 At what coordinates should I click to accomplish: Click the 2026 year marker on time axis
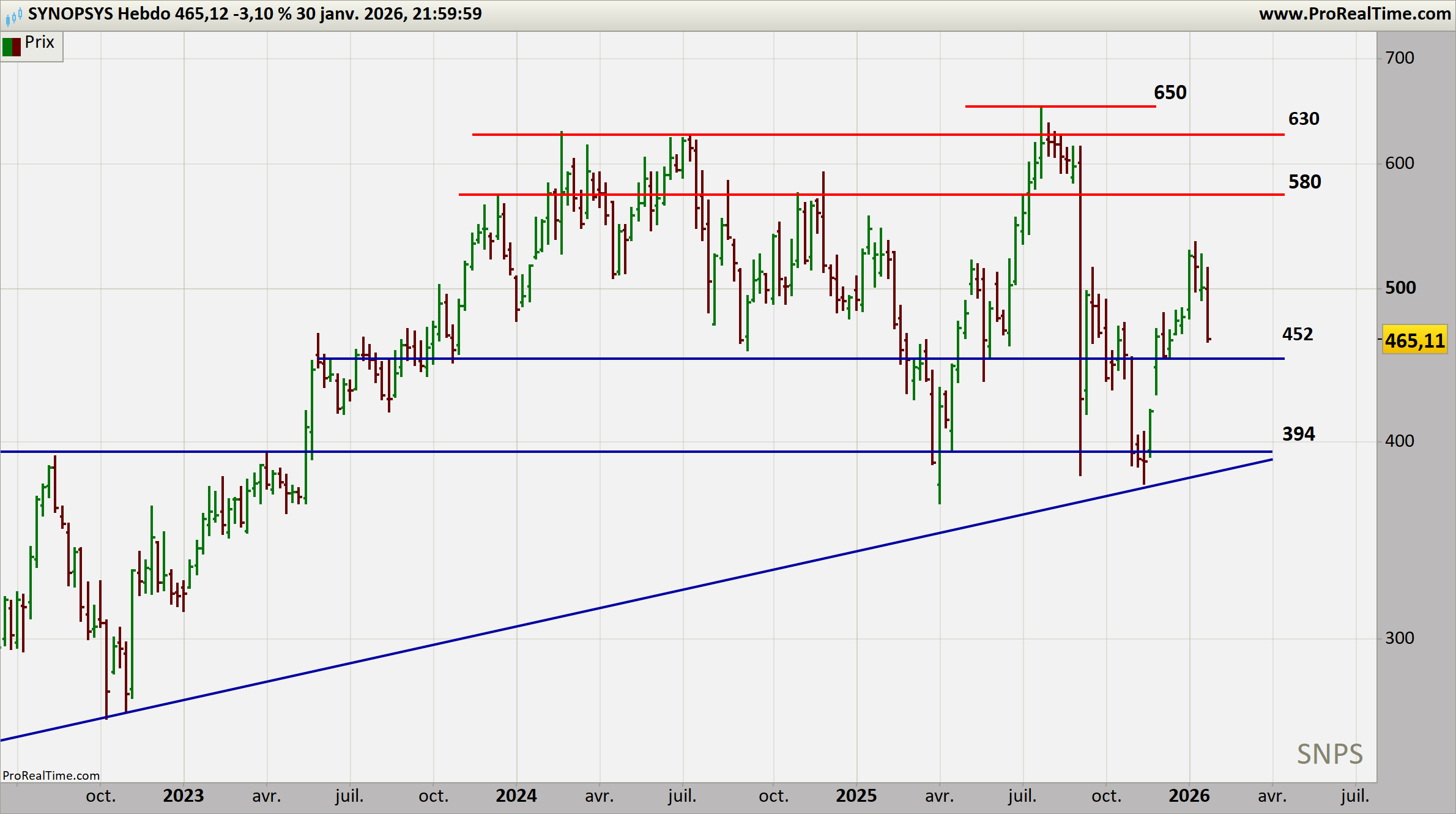pyautogui.click(x=1189, y=796)
